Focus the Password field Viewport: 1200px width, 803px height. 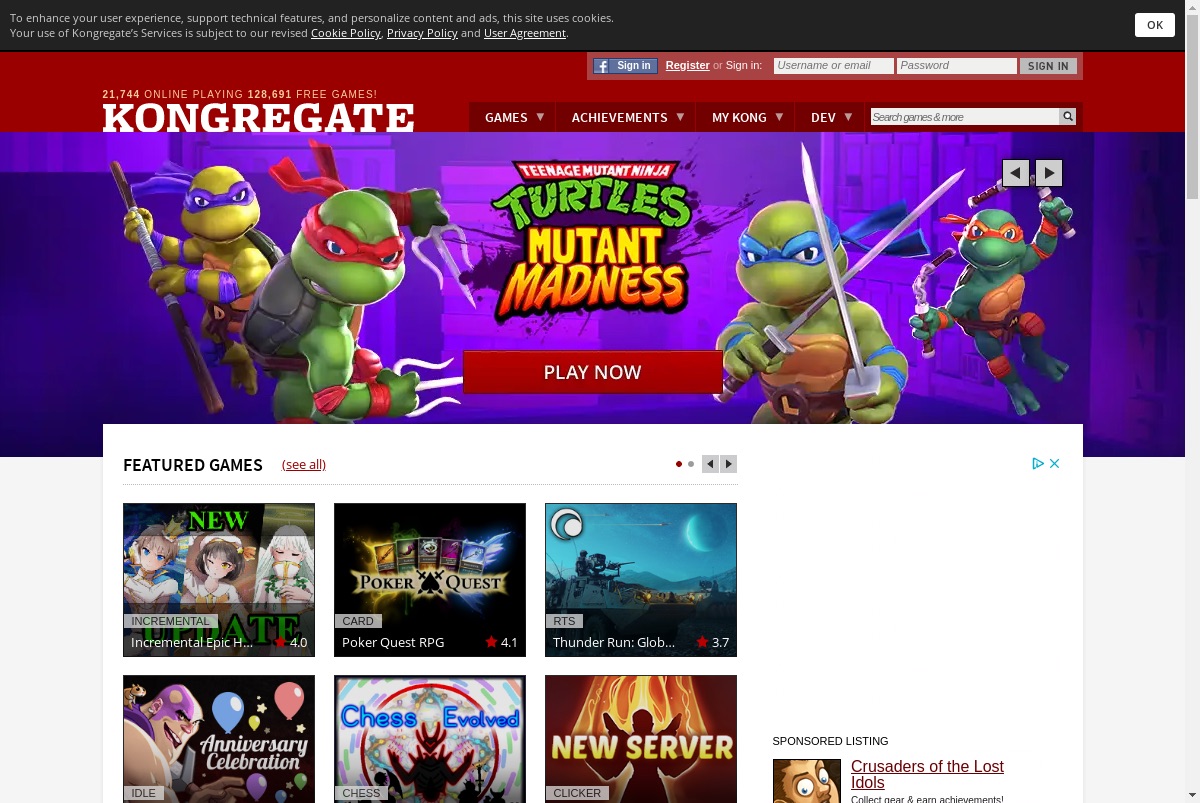click(x=957, y=66)
